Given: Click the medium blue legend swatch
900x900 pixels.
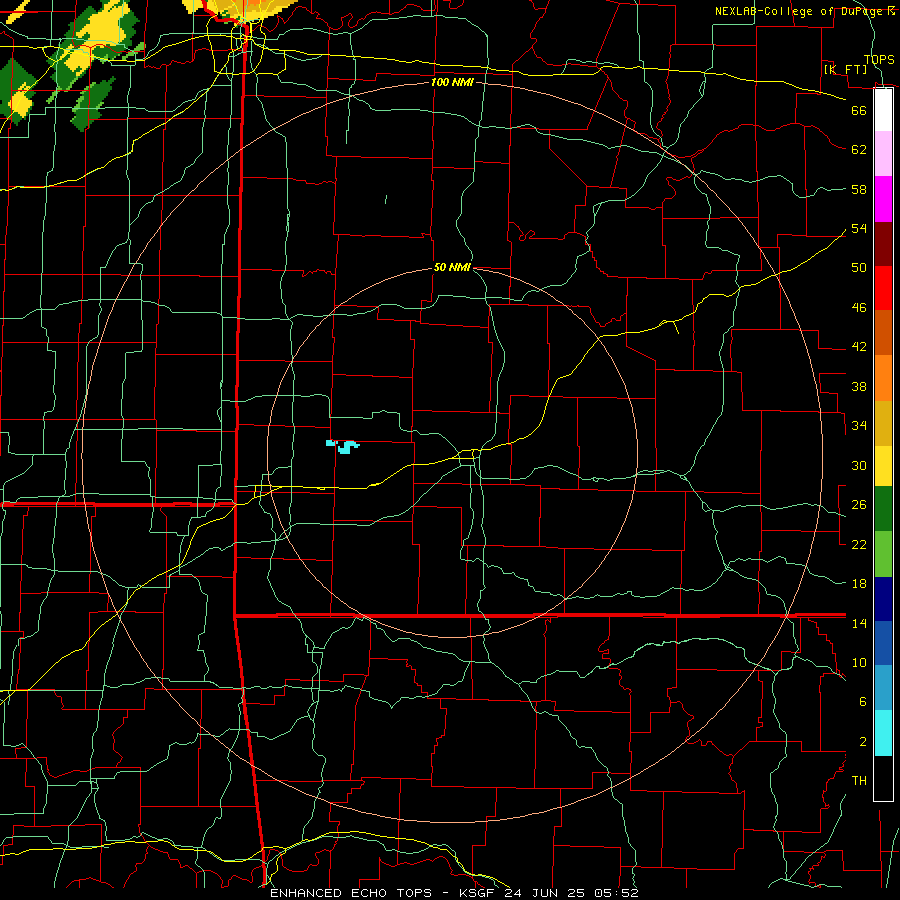Looking at the screenshot, I should tap(883, 643).
